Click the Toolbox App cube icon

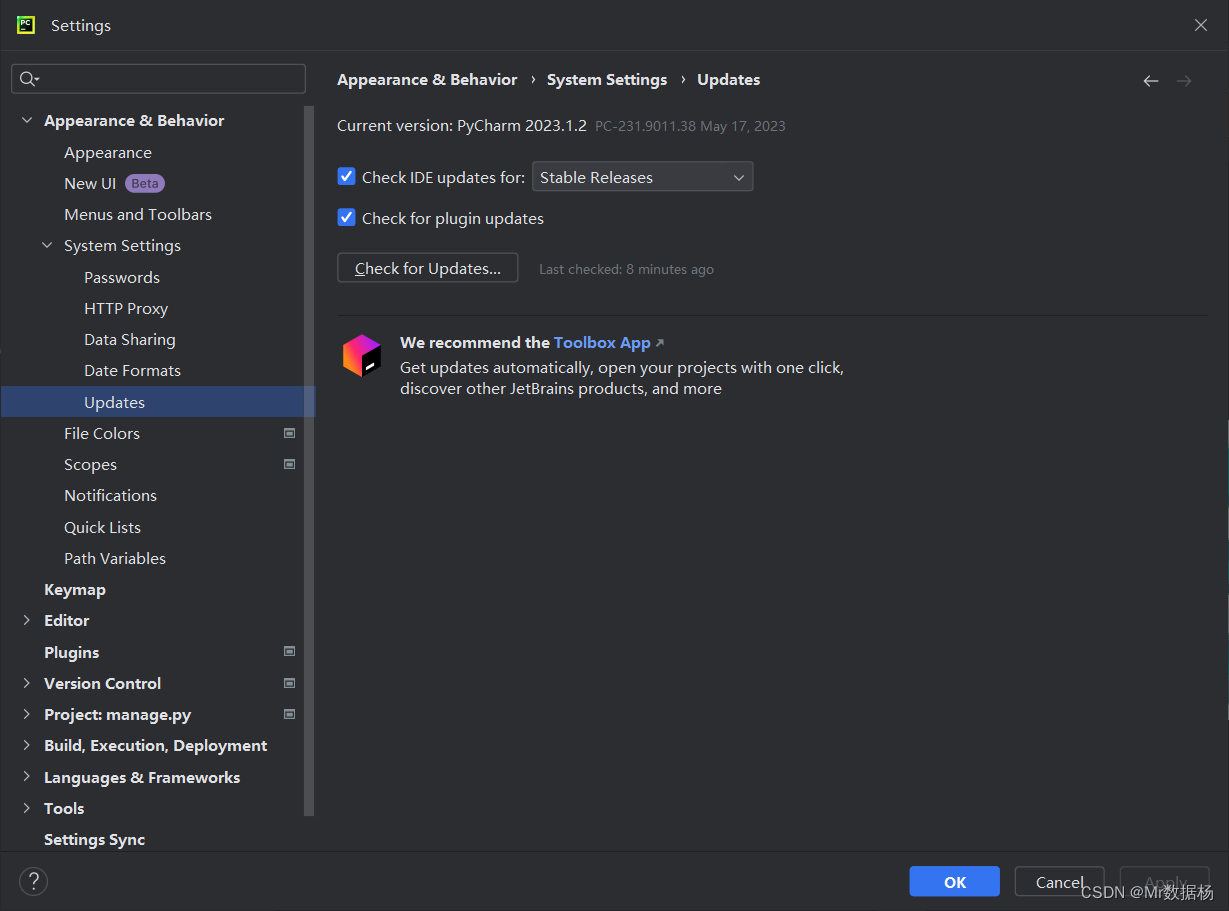[362, 355]
